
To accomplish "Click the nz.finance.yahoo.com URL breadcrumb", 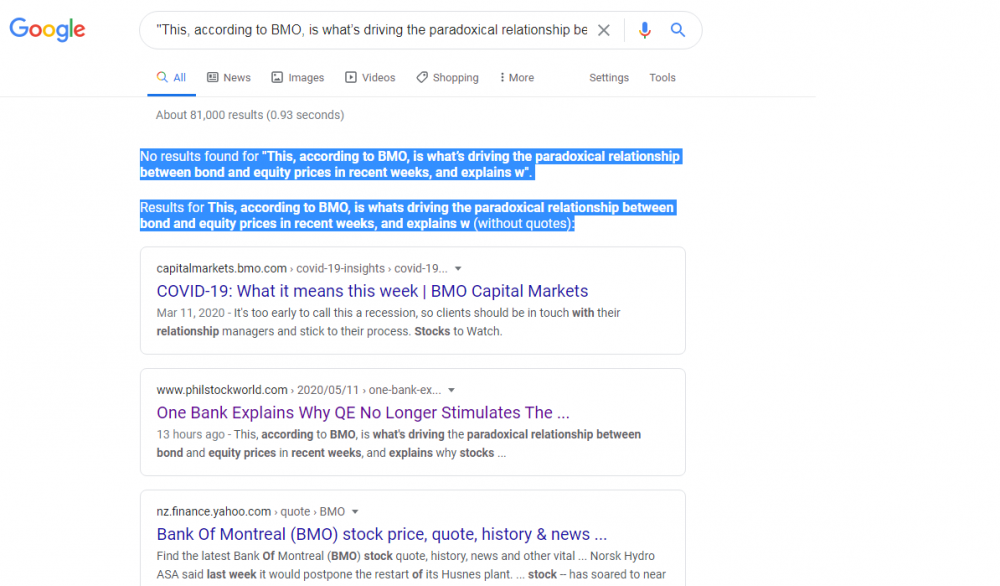I will (251, 511).
